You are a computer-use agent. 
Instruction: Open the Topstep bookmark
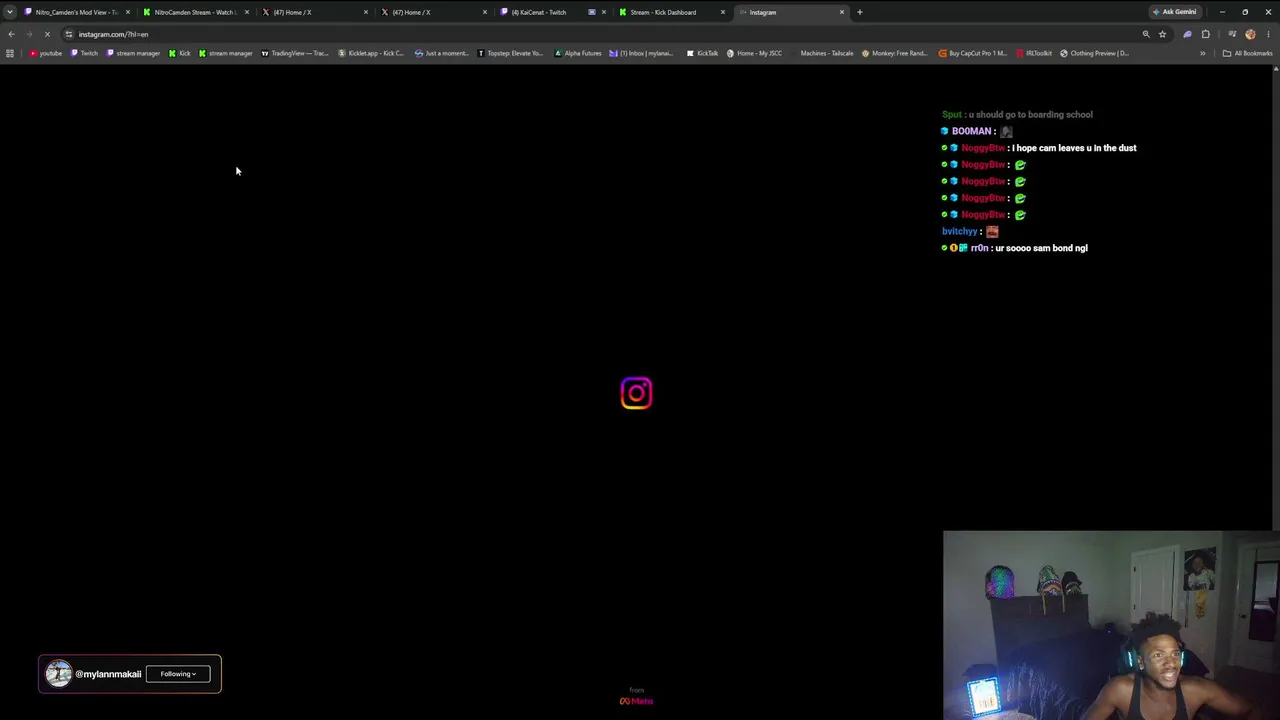point(509,53)
